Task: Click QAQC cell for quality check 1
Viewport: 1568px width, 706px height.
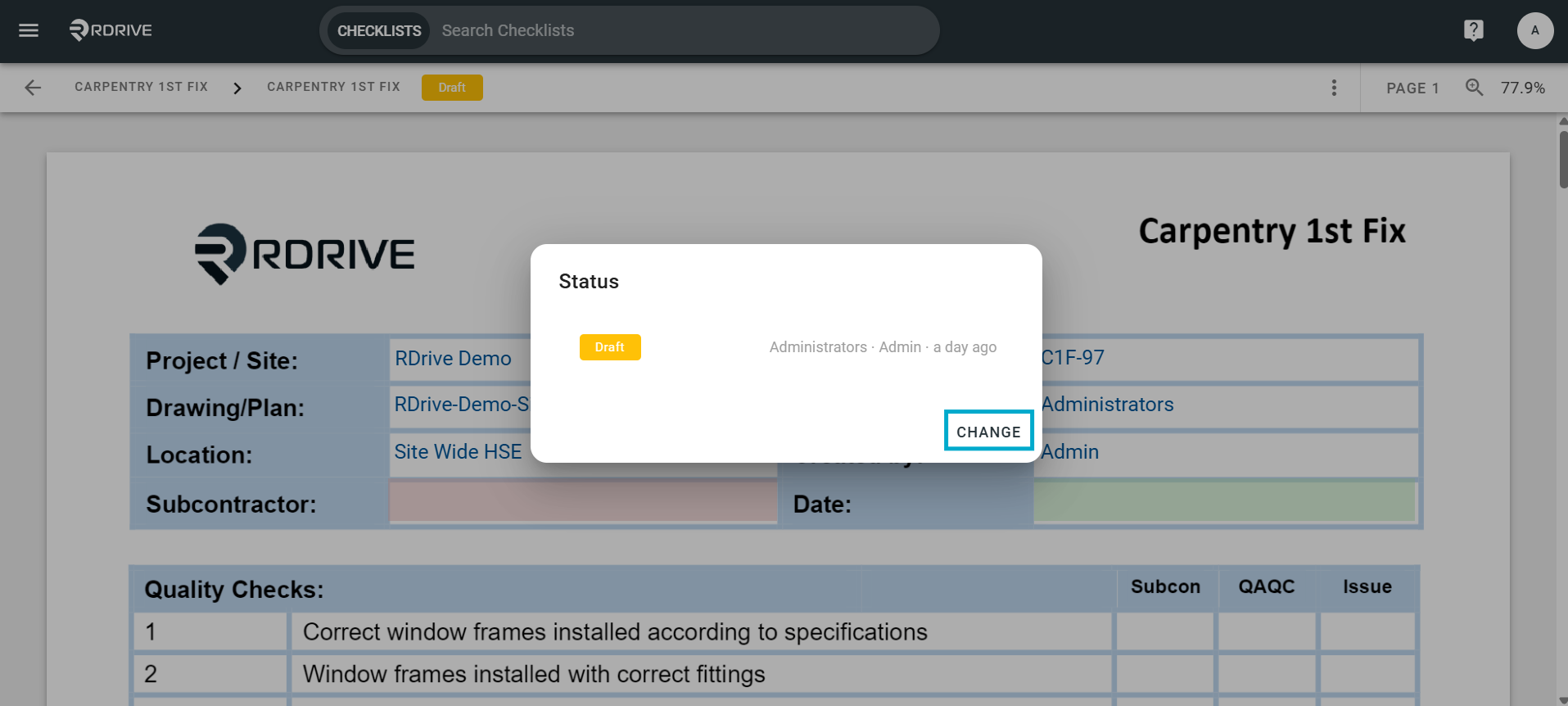Action: coord(1267,631)
